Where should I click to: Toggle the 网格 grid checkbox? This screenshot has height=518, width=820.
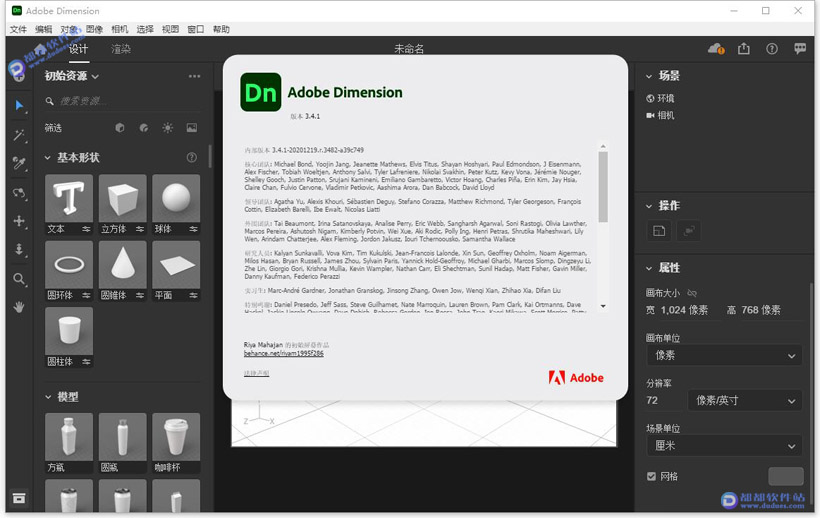pyautogui.click(x=651, y=476)
